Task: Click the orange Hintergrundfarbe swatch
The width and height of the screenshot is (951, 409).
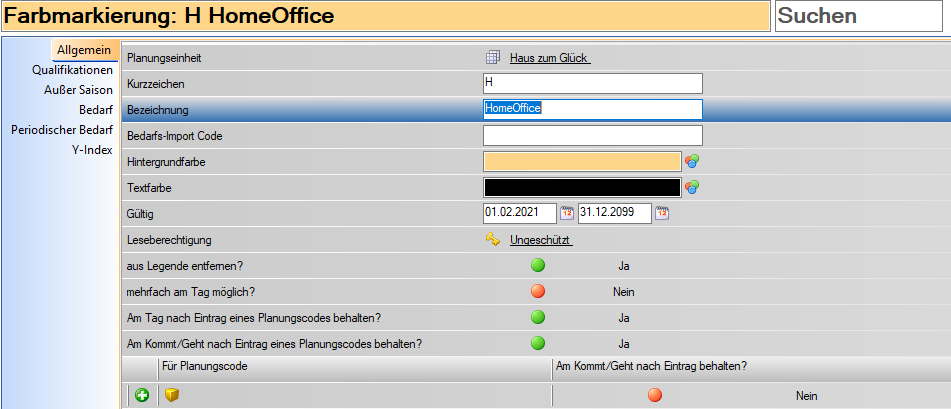Action: 581,161
